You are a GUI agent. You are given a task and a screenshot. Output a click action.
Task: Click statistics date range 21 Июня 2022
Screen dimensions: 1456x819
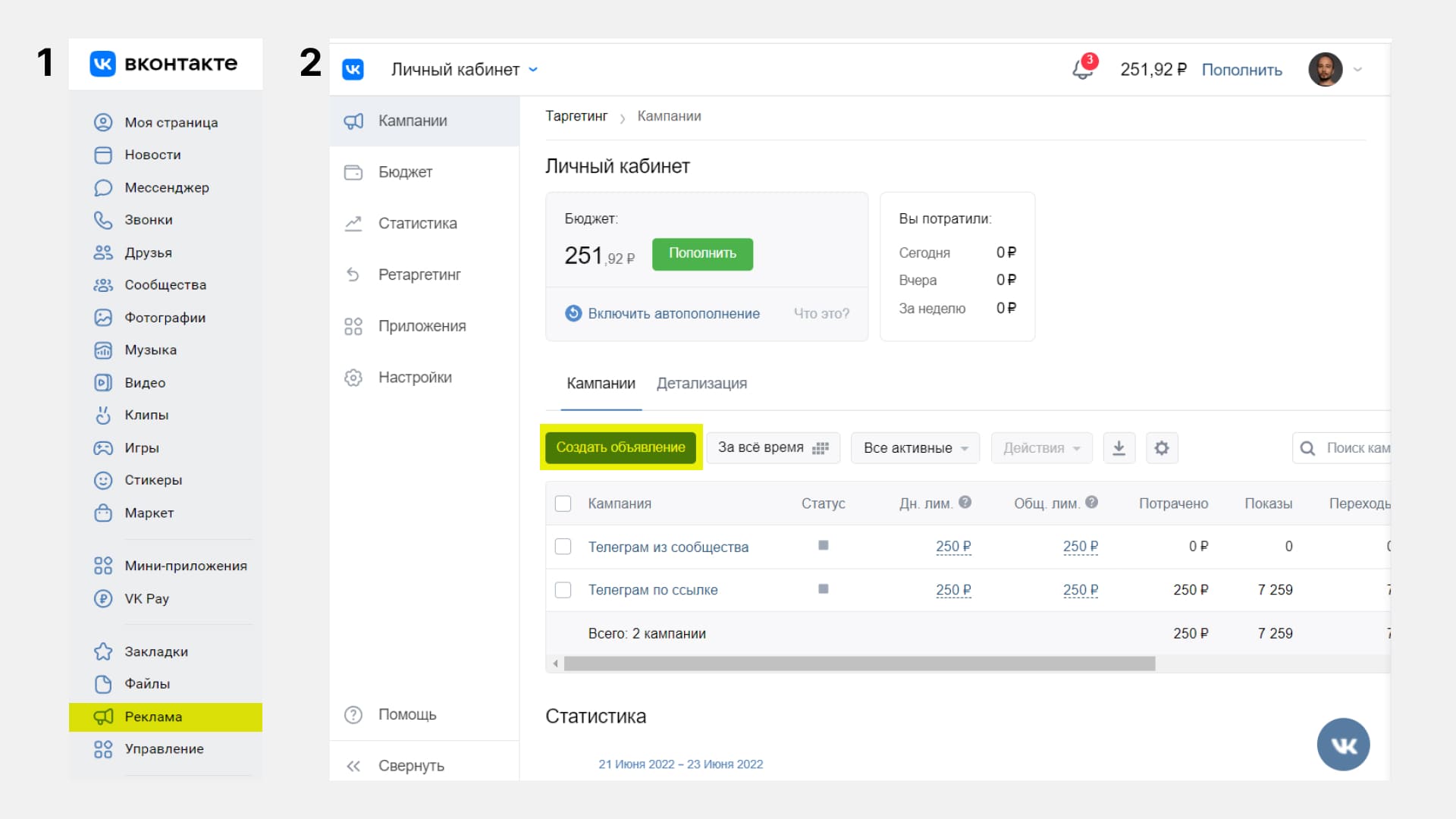[680, 764]
